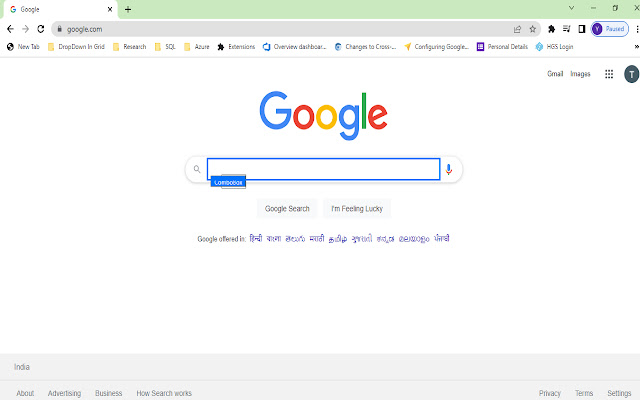Go back using the browser back arrow
This screenshot has height=400, width=640.
point(10,29)
